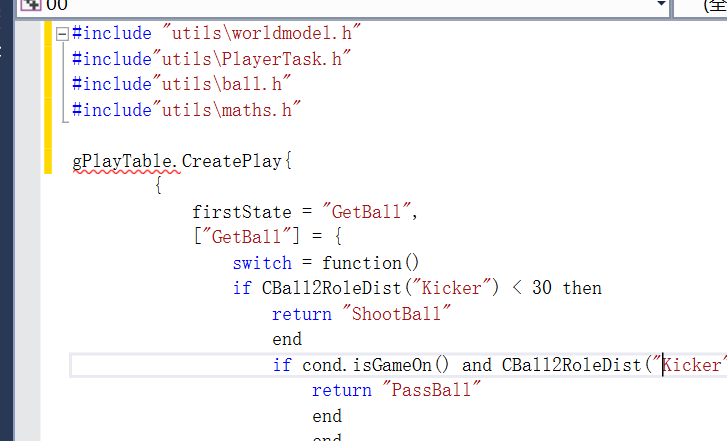Viewport: 727px width, 441px height.
Task: Click the return "PassBall" statement
Action: coord(396,390)
